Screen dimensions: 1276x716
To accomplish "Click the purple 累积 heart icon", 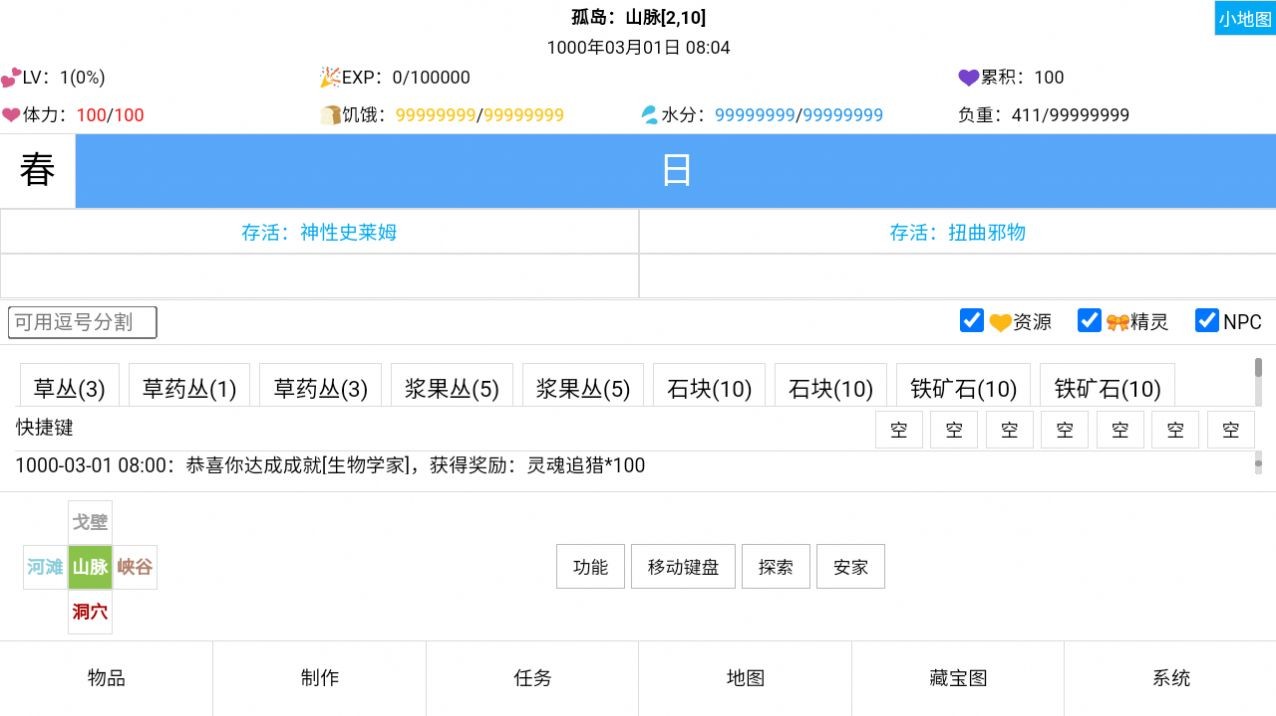I will coord(968,77).
